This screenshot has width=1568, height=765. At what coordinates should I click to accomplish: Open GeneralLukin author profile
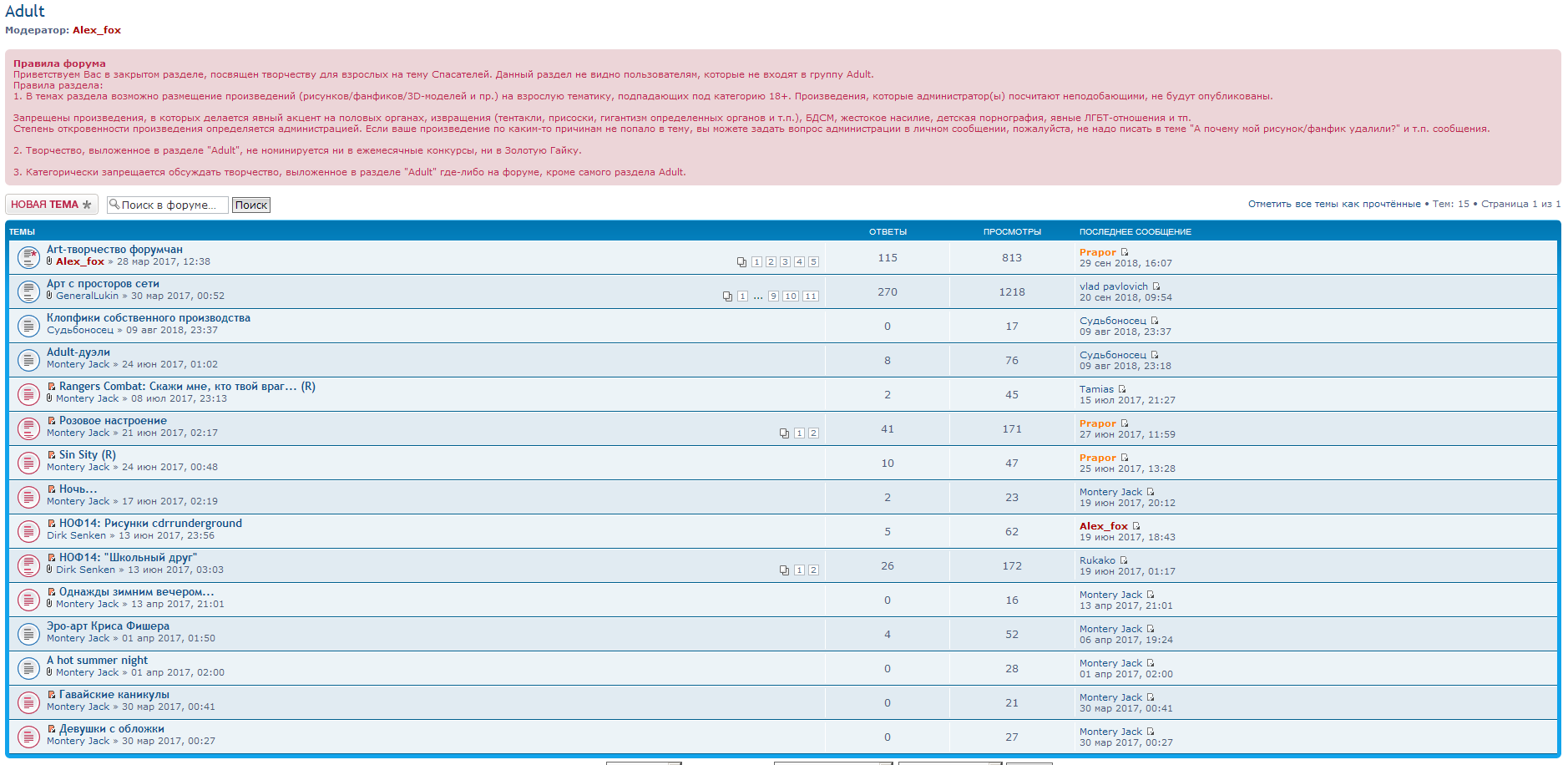pos(87,296)
